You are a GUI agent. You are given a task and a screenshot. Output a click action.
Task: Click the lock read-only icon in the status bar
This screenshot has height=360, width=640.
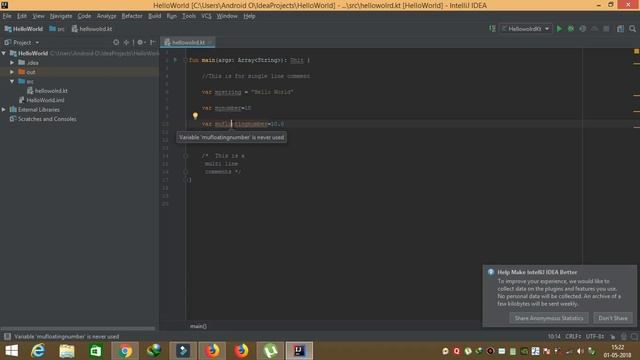[612, 337]
